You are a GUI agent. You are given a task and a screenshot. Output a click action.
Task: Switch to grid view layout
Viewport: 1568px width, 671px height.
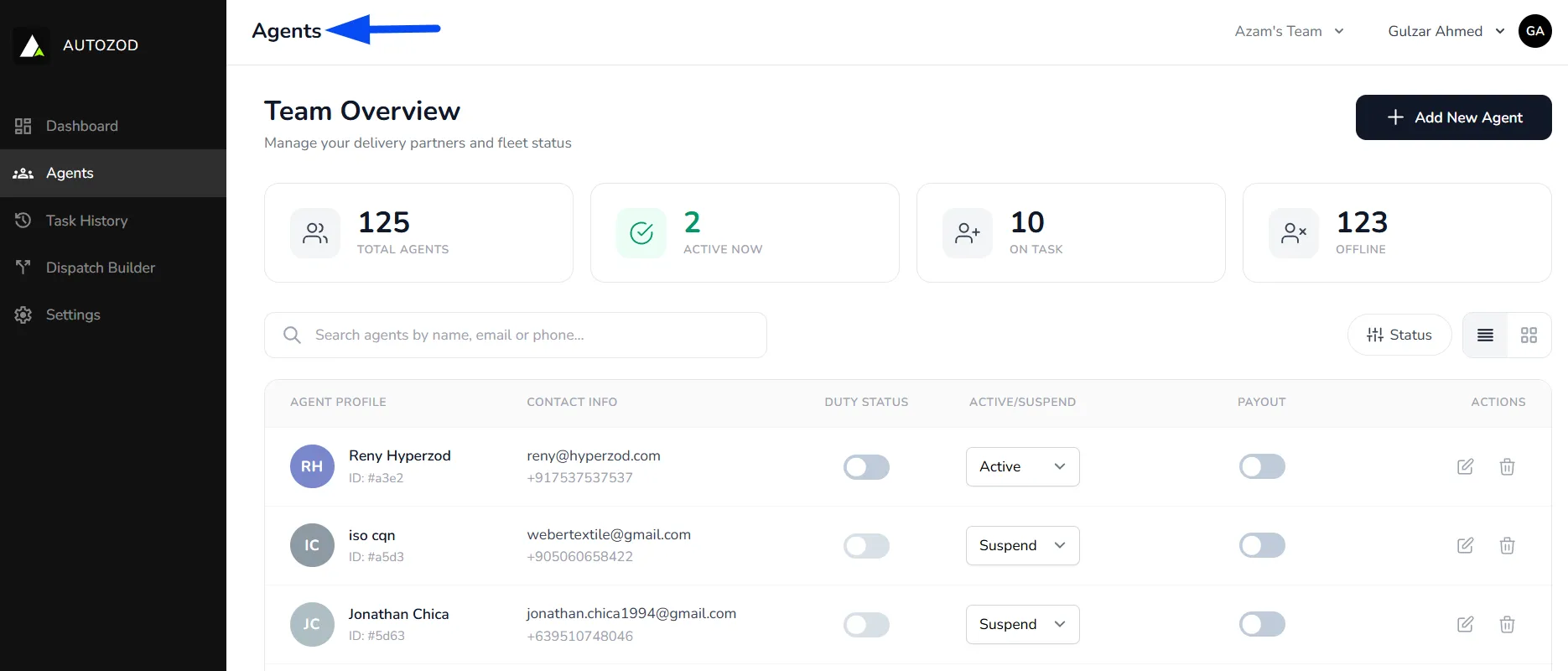[1529, 335]
